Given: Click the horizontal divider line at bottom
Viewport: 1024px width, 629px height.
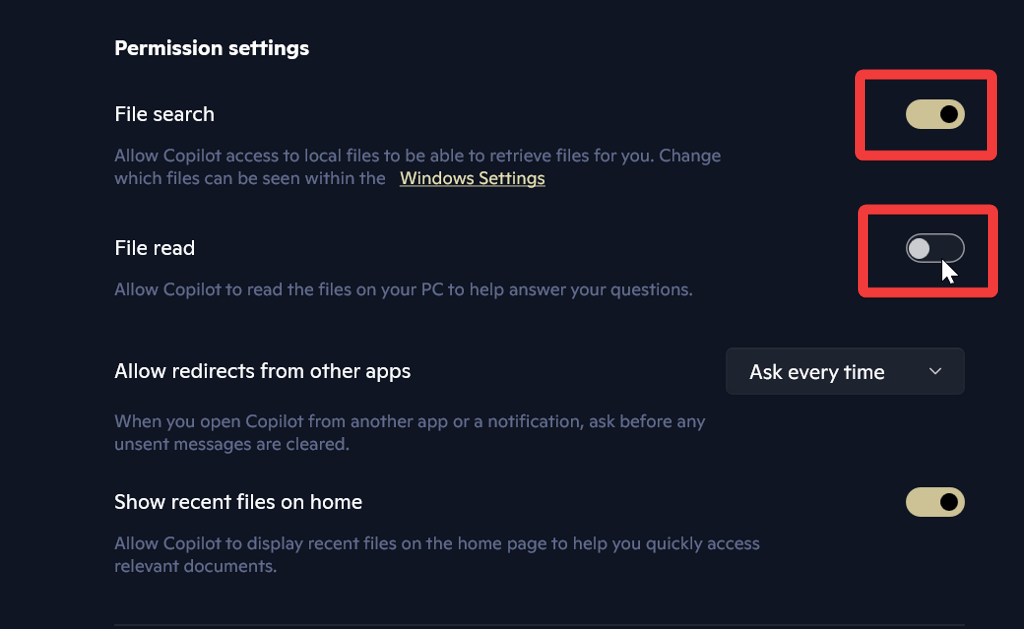Looking at the screenshot, I should point(540,625).
